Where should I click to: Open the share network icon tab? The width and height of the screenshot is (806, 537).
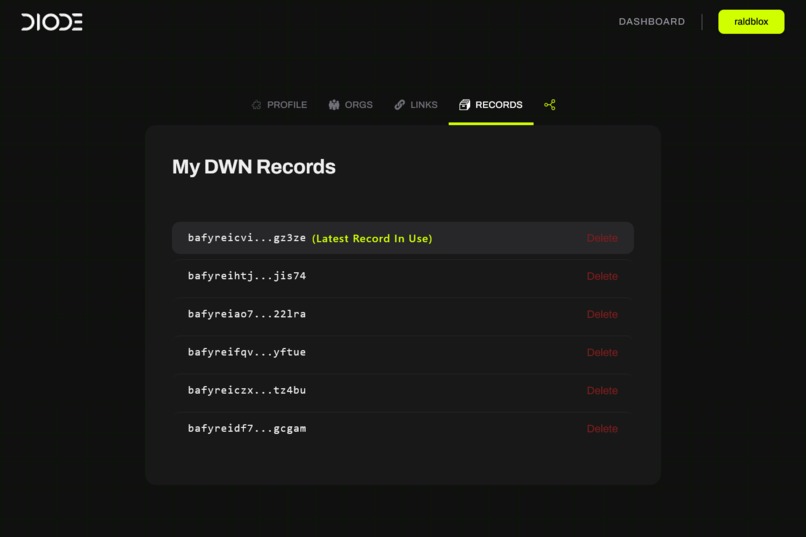click(x=549, y=105)
